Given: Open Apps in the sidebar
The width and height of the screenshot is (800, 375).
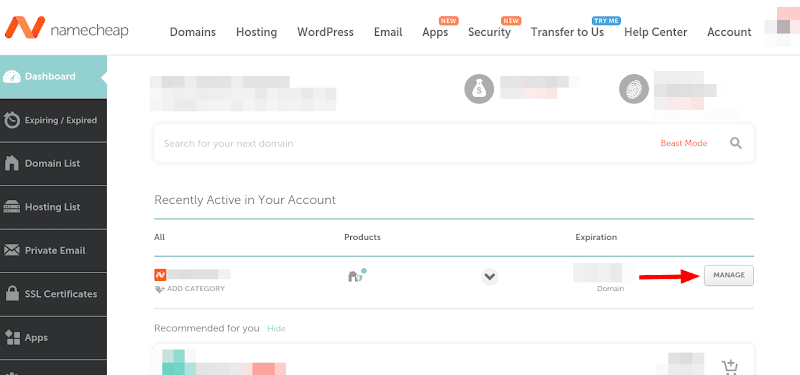Looking at the screenshot, I should click(53, 337).
